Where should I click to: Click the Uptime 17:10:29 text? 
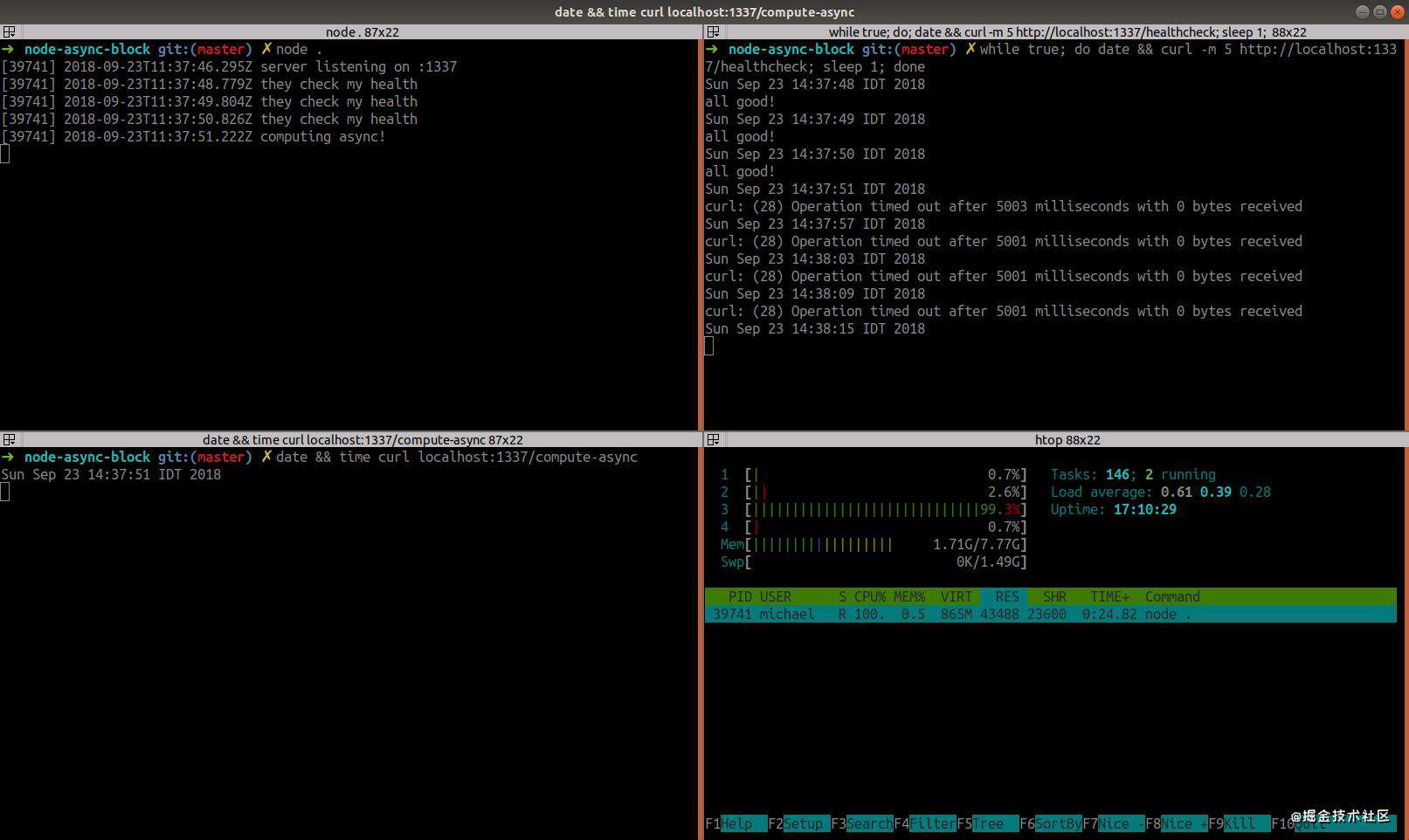pyautogui.click(x=1113, y=509)
